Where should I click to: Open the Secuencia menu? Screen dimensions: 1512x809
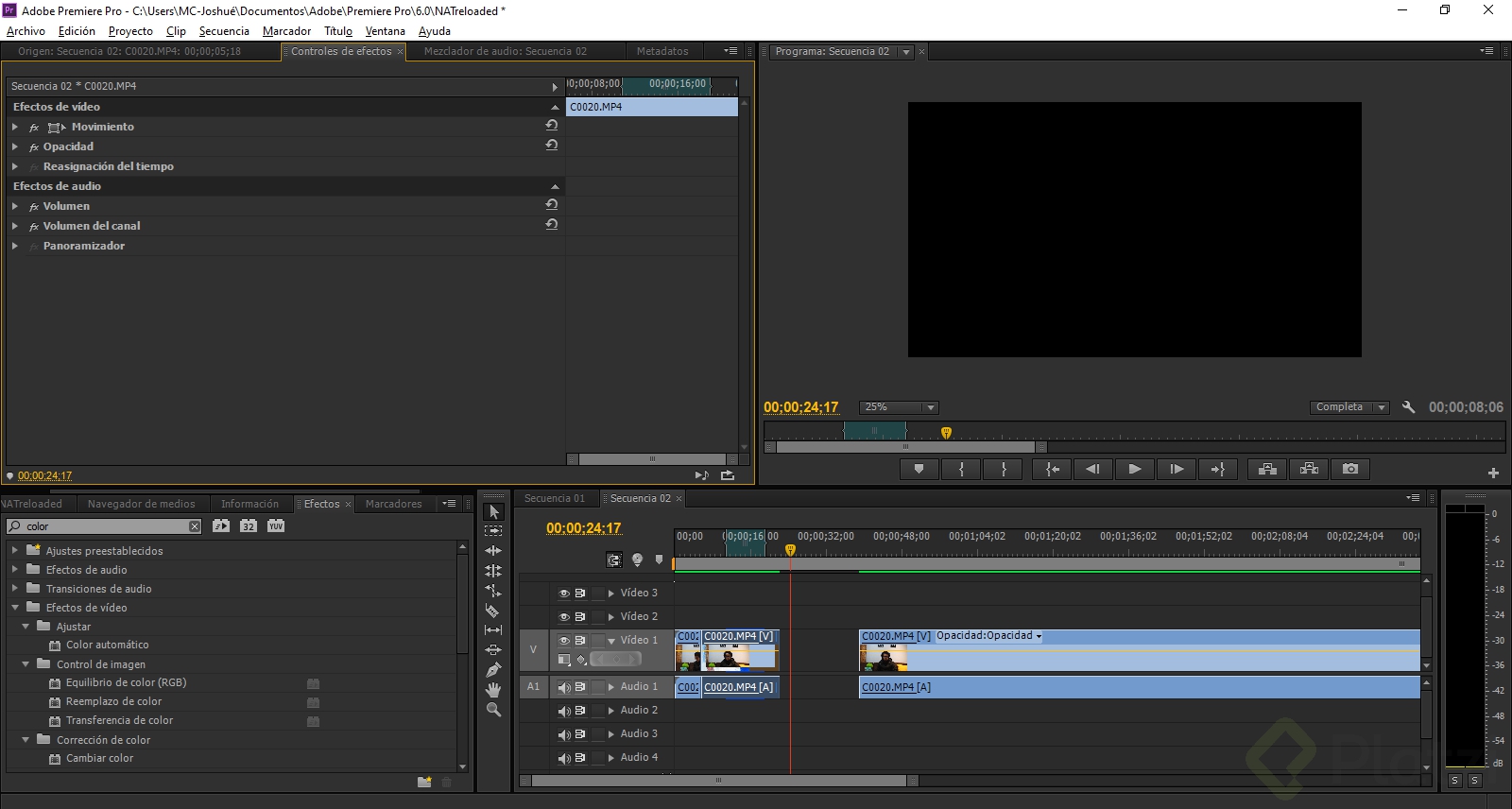point(224,31)
